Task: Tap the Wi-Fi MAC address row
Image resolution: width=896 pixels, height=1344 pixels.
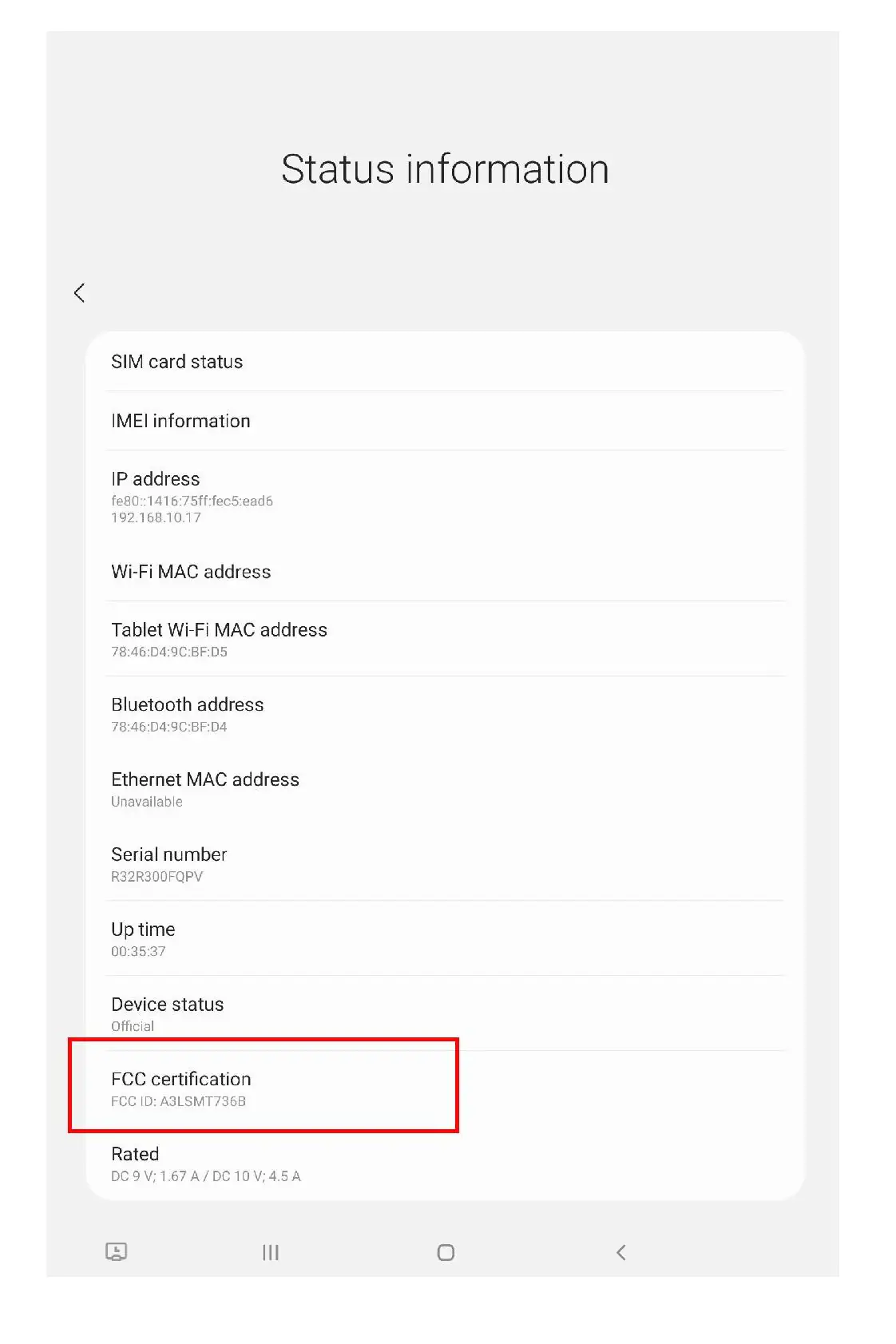Action: click(x=445, y=572)
